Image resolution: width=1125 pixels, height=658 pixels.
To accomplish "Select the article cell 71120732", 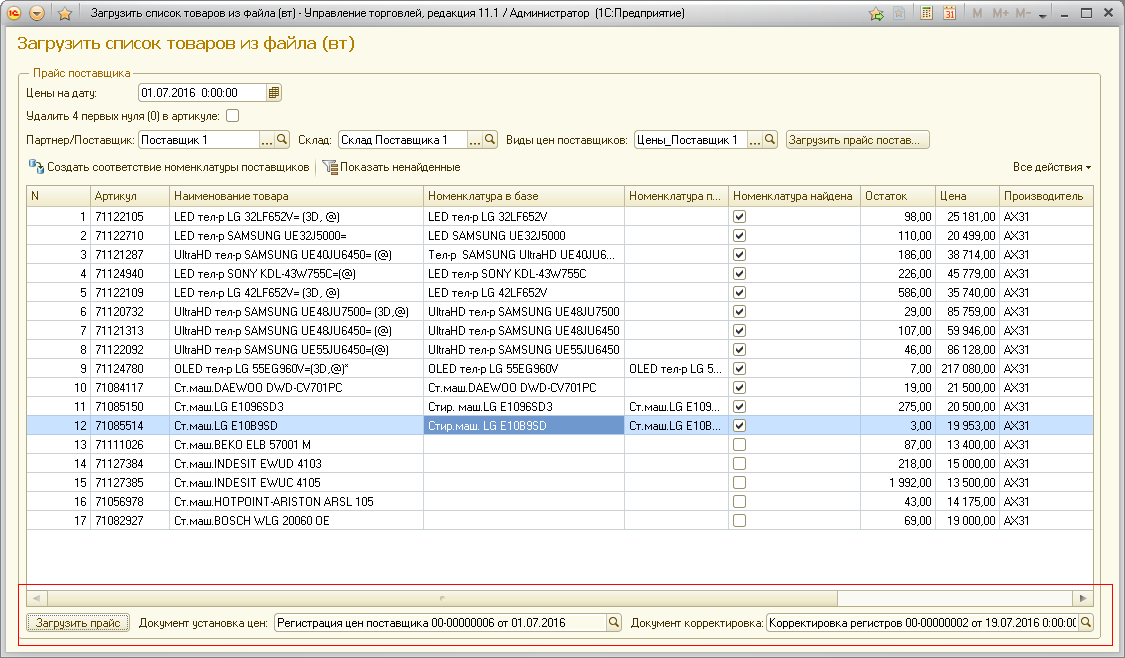I will [130, 311].
